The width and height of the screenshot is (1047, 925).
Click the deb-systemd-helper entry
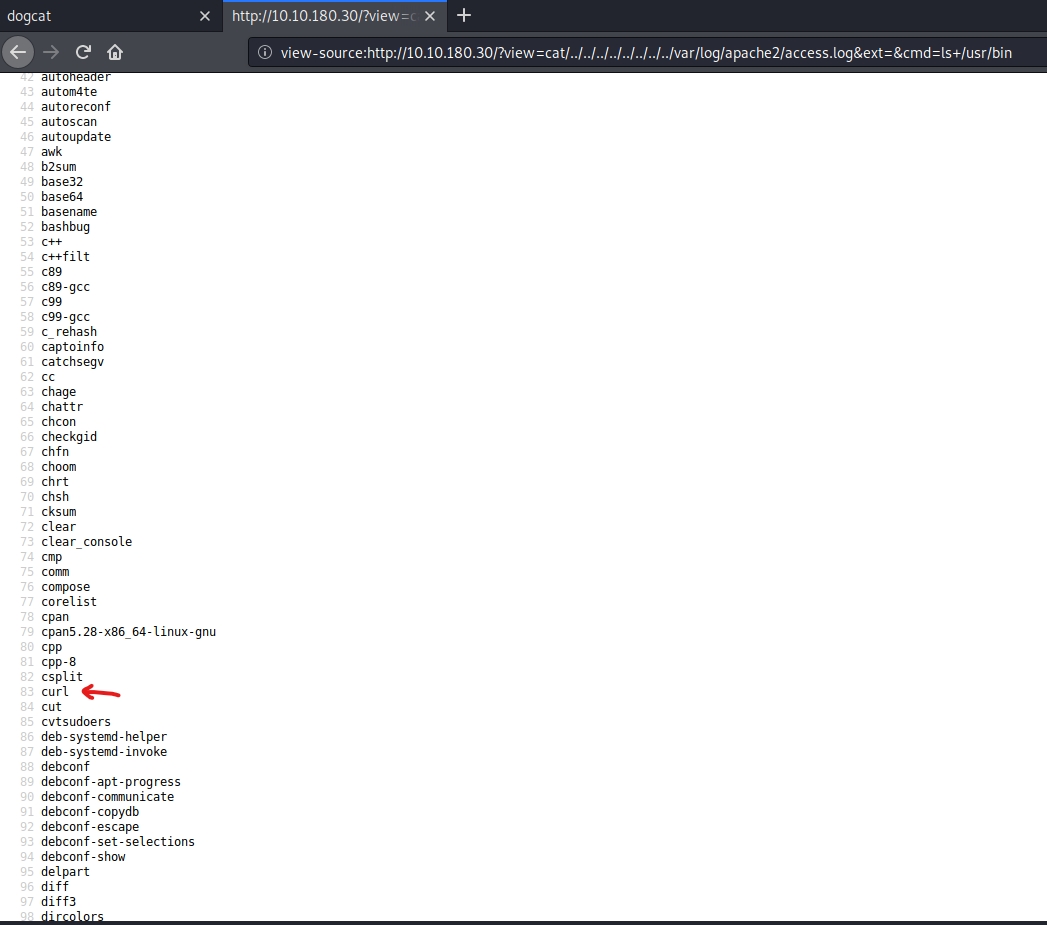tap(104, 737)
